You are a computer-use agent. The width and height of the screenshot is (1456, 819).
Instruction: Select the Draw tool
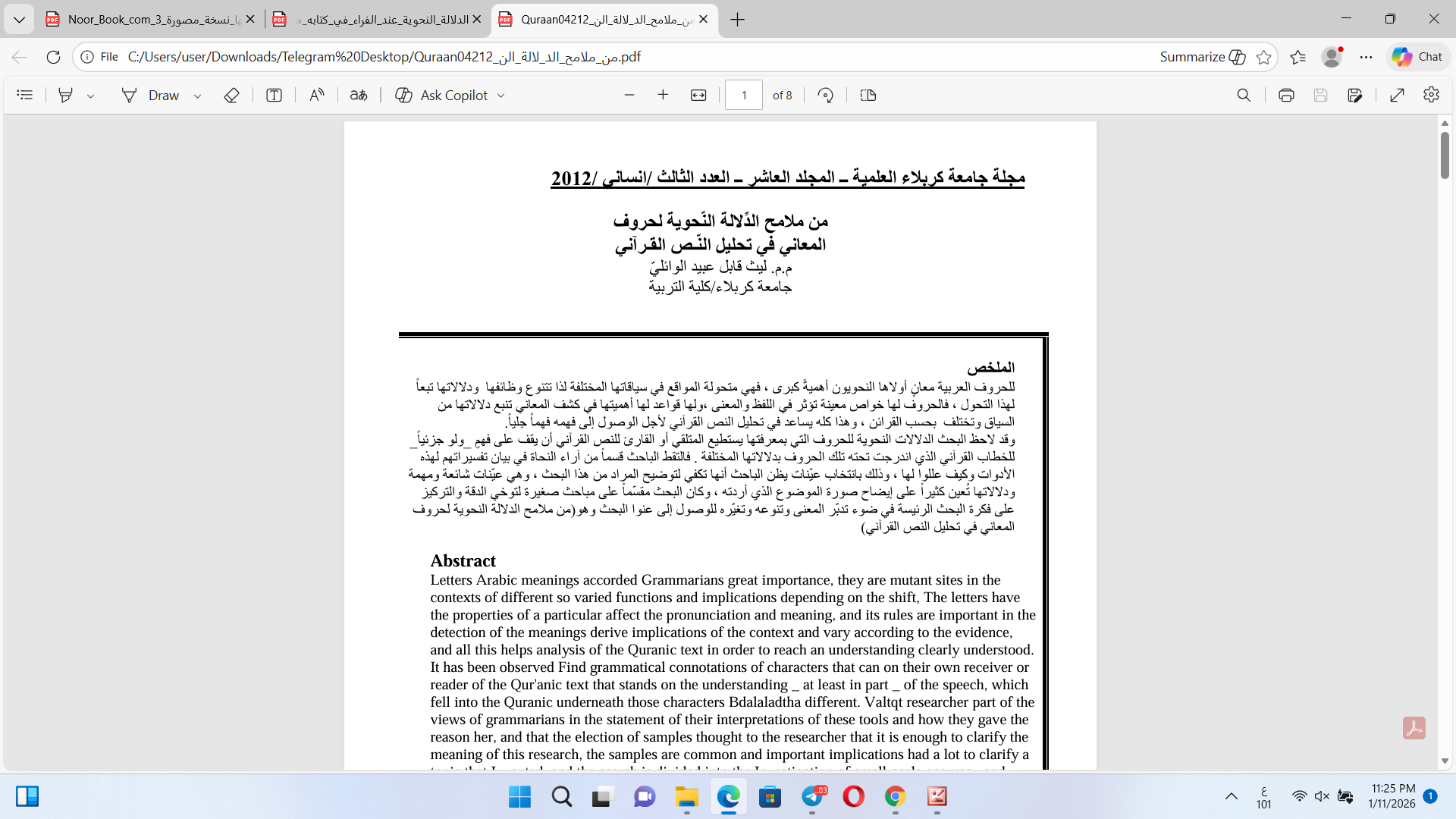[151, 95]
